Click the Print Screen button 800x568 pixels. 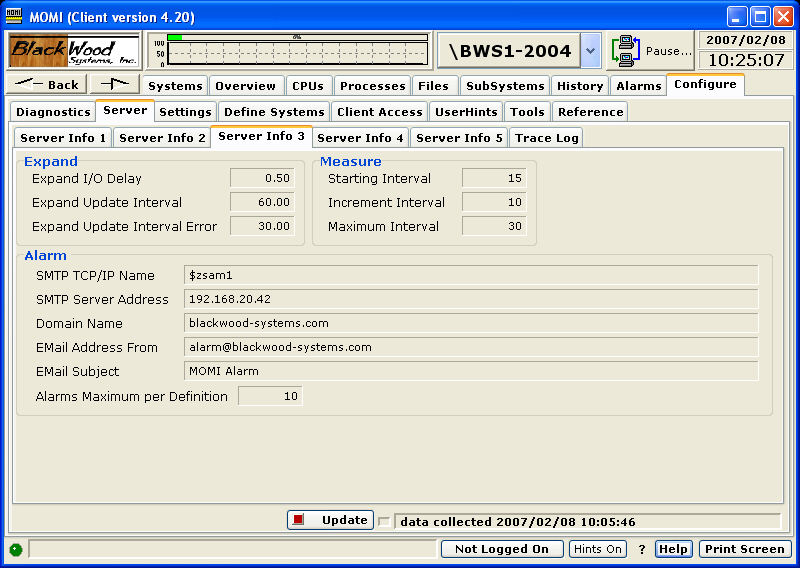745,549
